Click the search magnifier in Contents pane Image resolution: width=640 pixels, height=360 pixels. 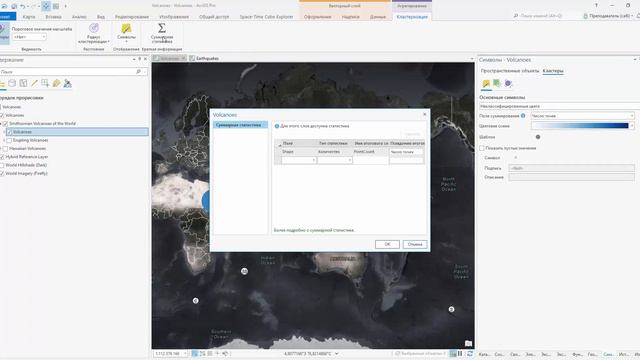point(138,72)
